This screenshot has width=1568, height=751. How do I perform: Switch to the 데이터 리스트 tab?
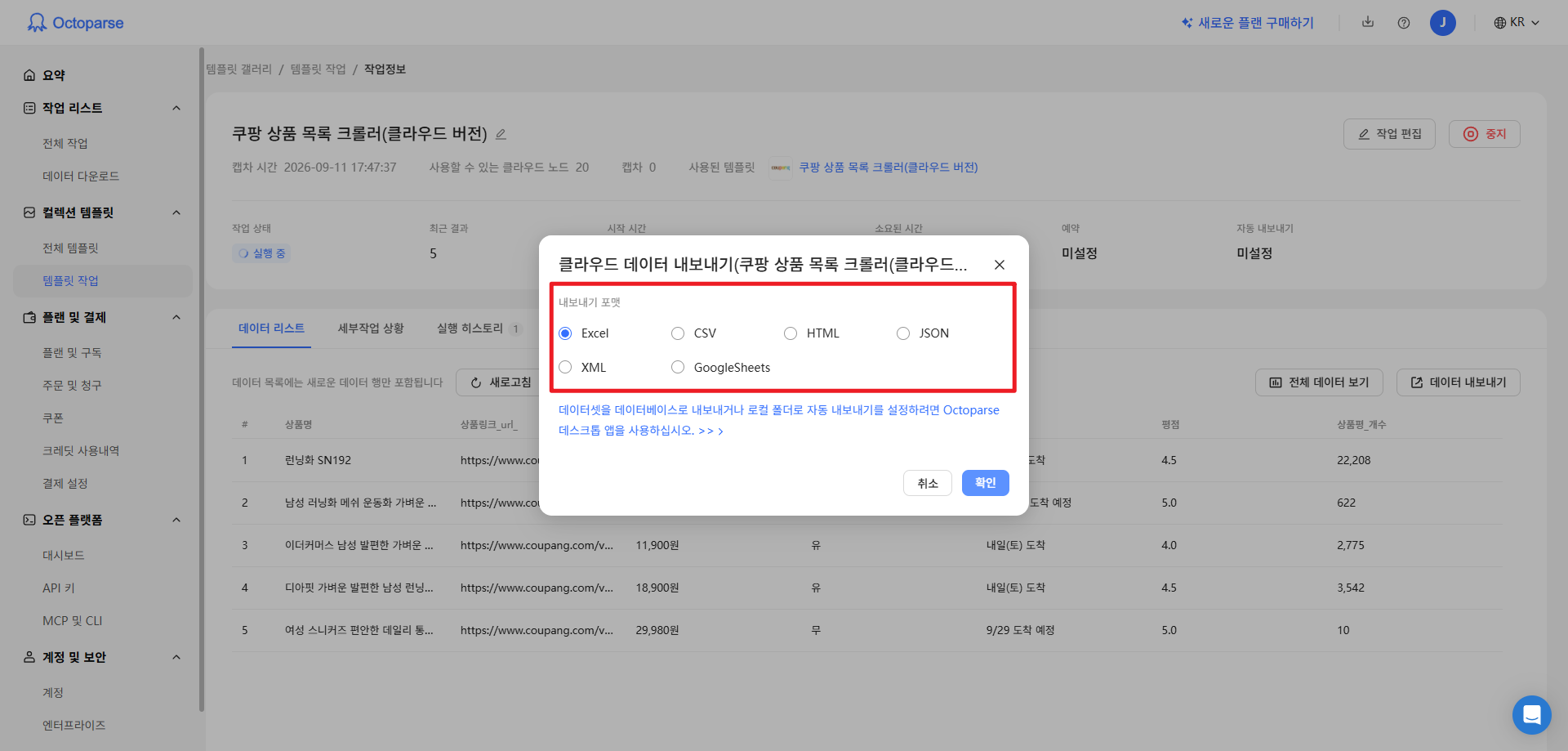pos(271,329)
